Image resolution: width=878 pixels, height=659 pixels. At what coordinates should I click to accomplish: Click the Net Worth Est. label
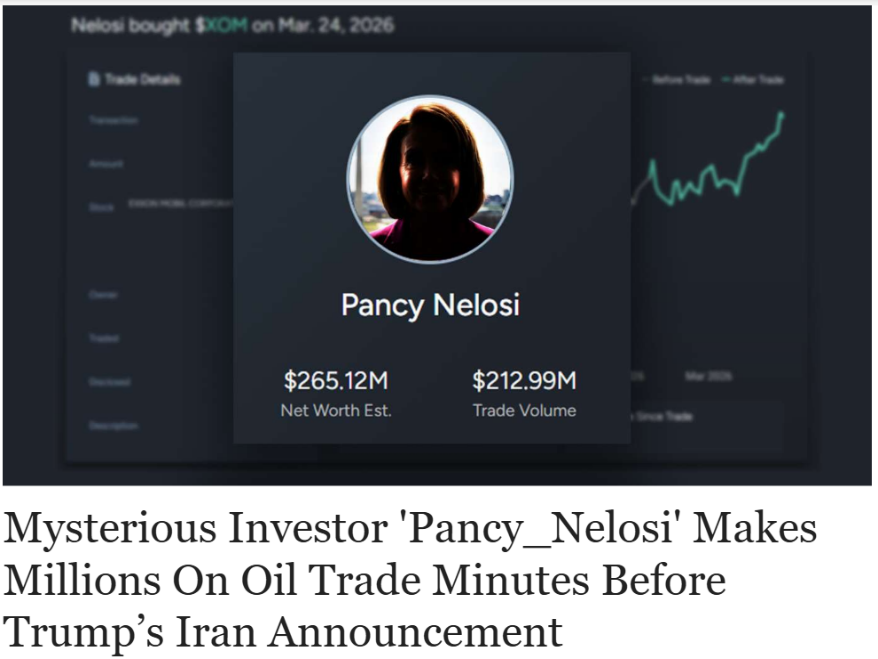coord(335,410)
